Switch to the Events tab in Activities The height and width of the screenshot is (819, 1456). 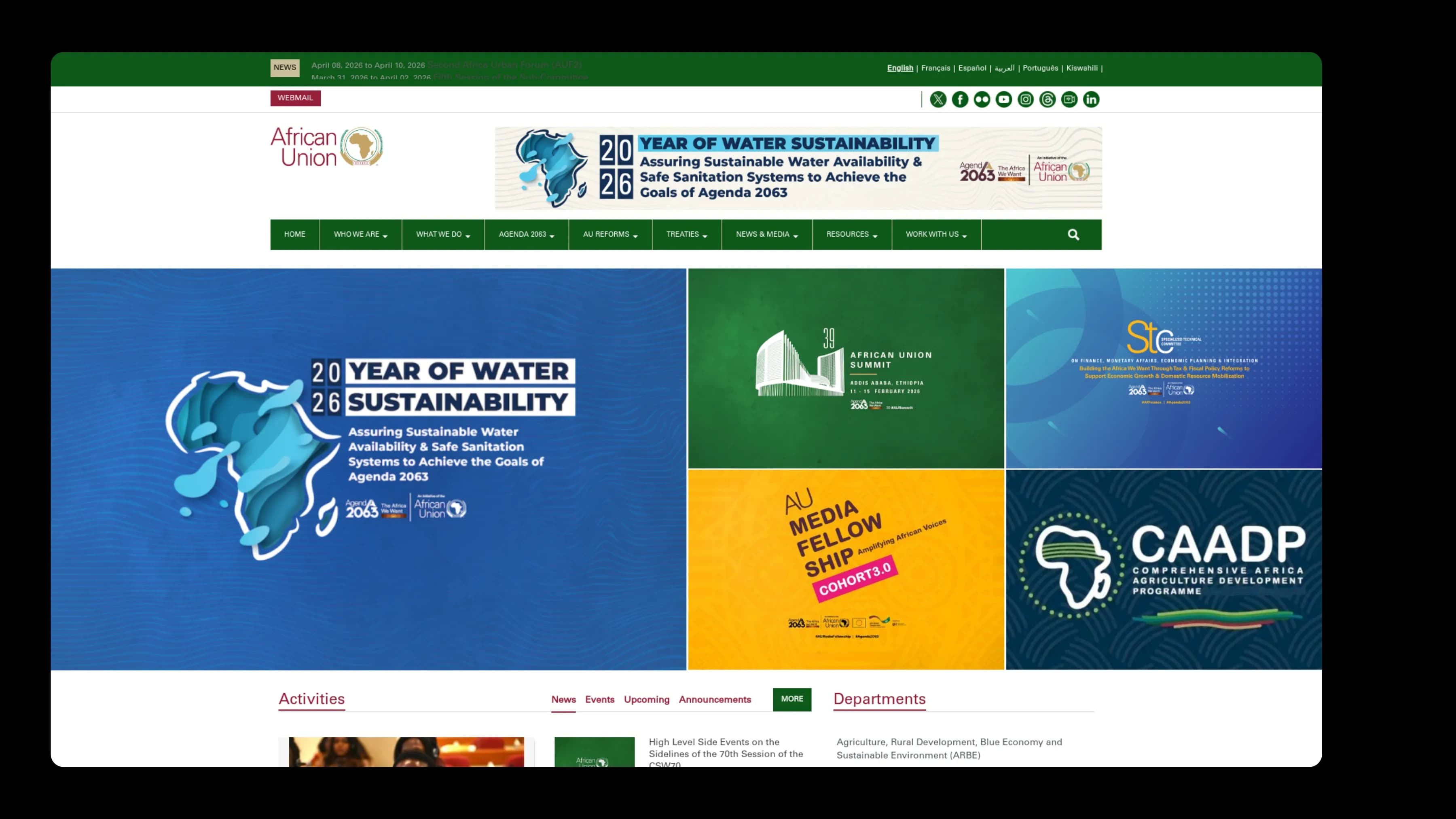click(600, 700)
